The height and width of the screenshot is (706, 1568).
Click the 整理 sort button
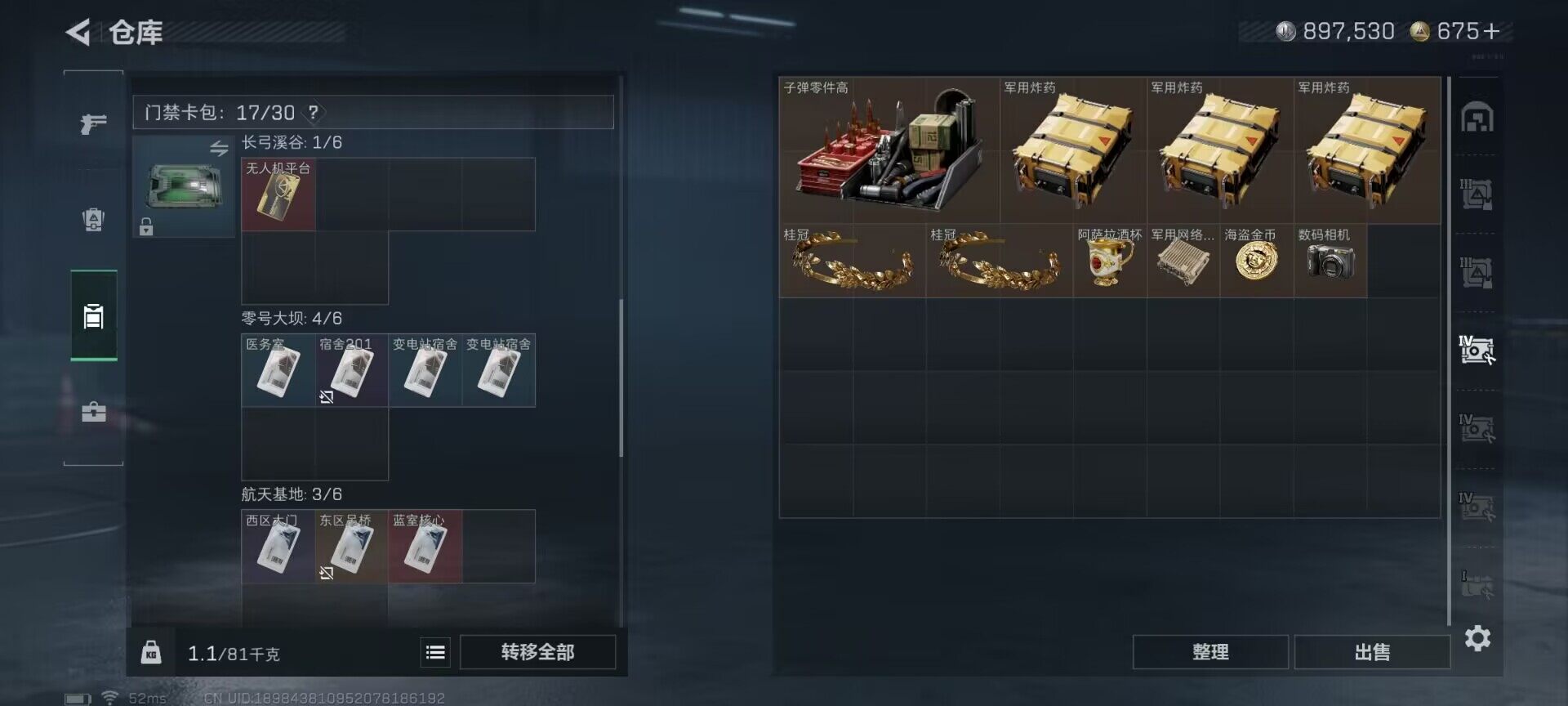click(x=1210, y=652)
